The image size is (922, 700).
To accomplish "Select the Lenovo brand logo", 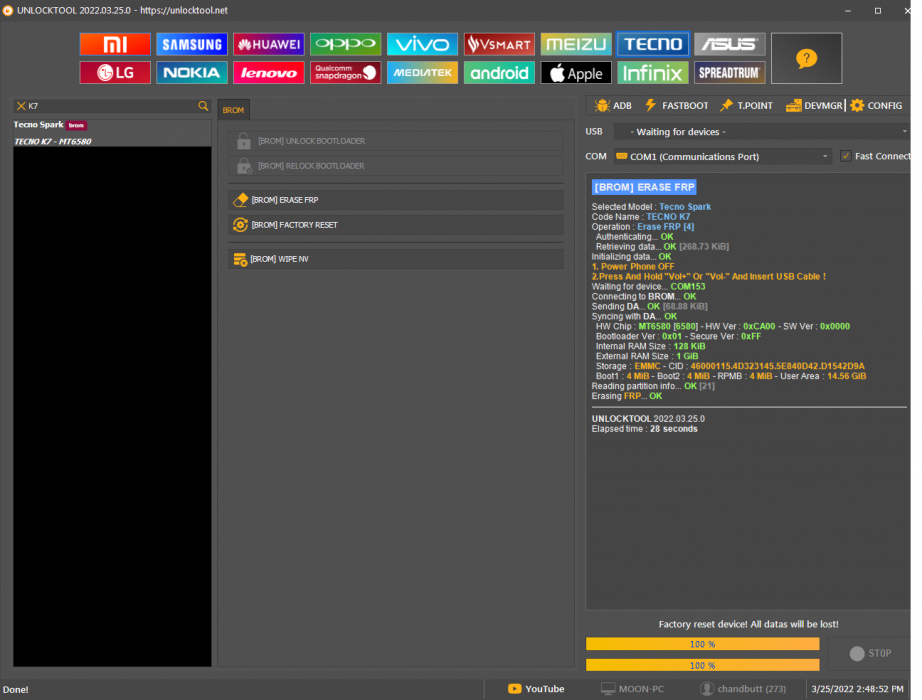I will (269, 72).
